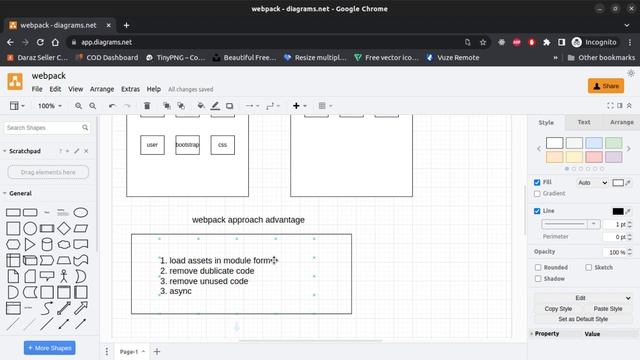This screenshot has width=640, height=360.
Task: Expand the Edit style dropdown
Action: 583,298
